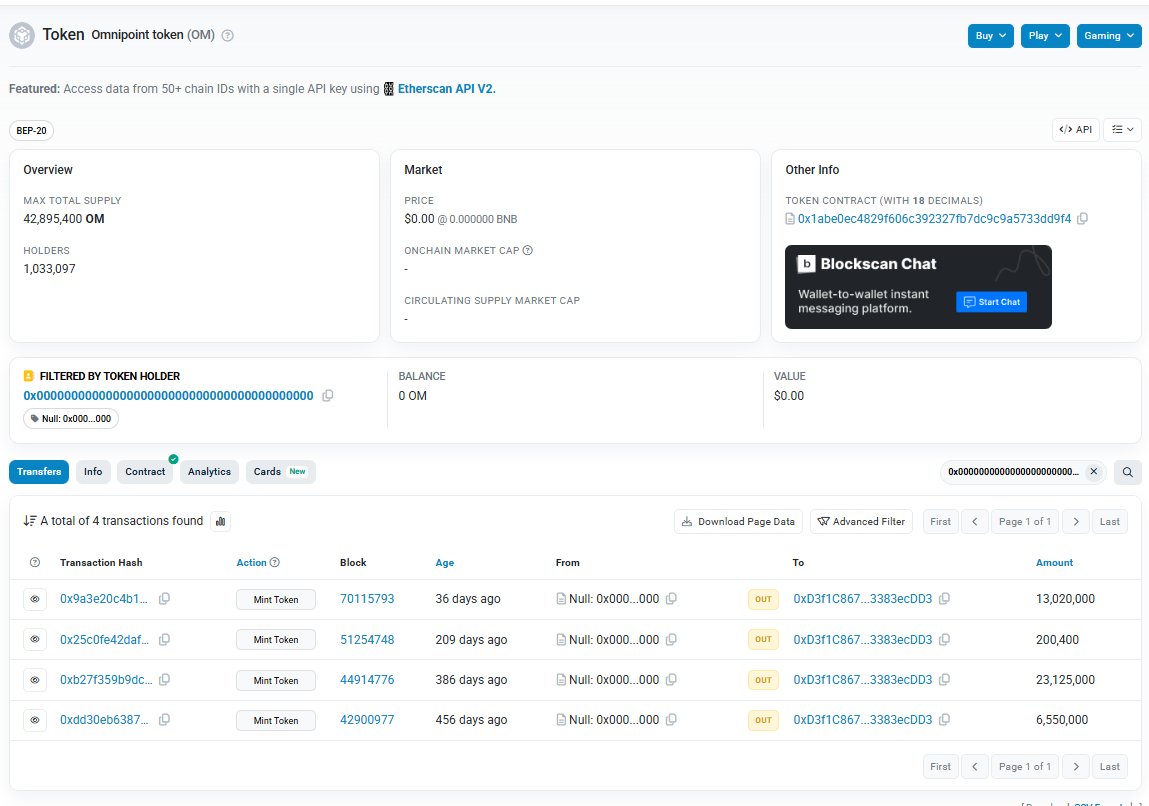Click the BEP-20 badge

tap(32, 130)
